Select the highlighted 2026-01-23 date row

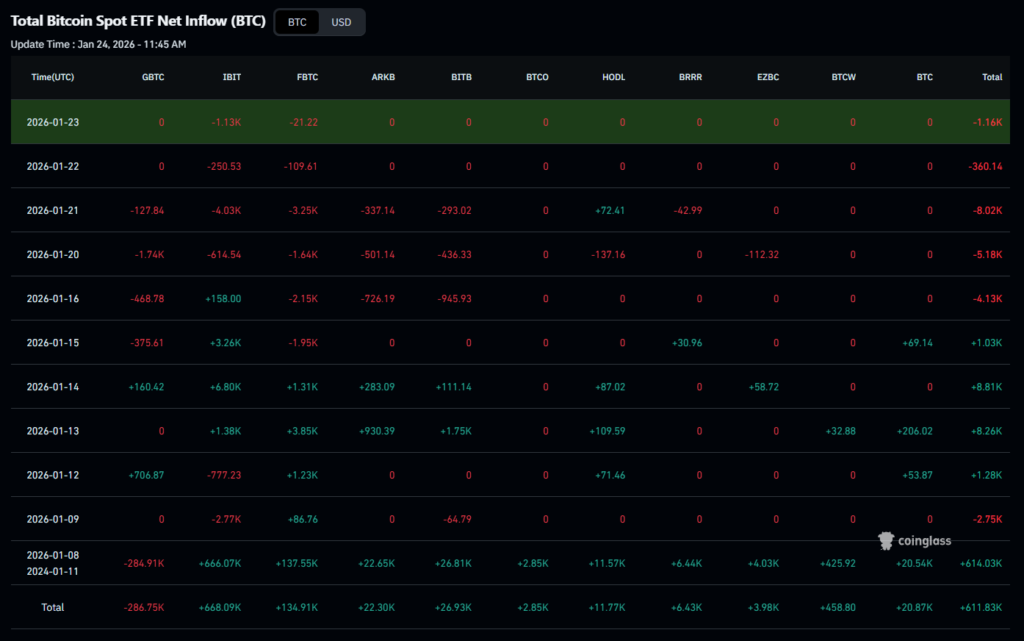52,122
